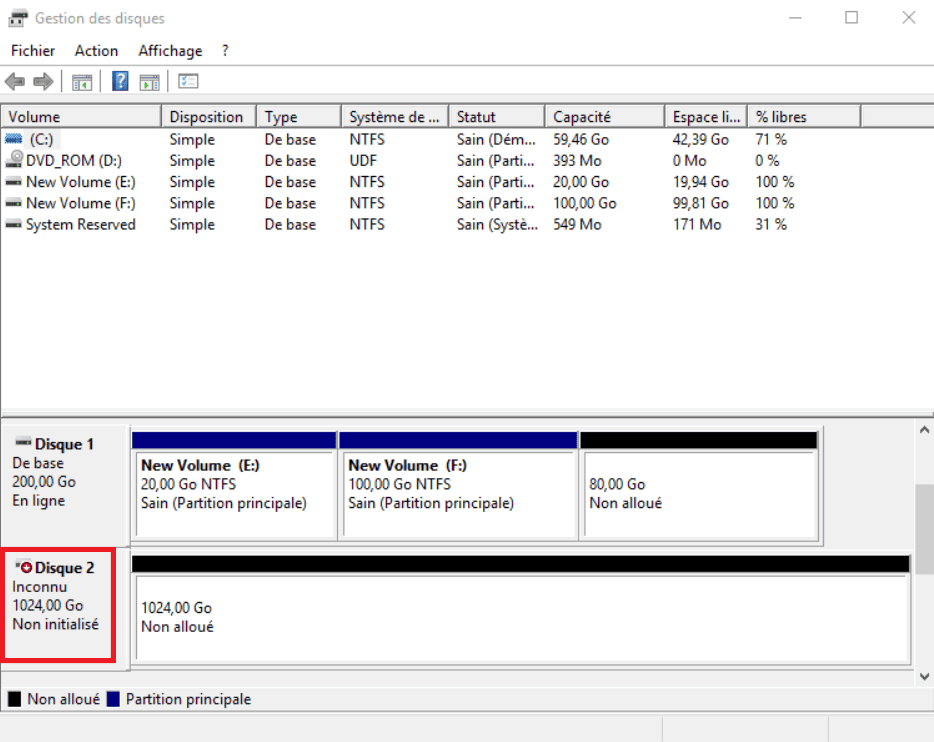This screenshot has width=934, height=742.
Task: Sort by the Disposition column header
Action: pos(209,117)
